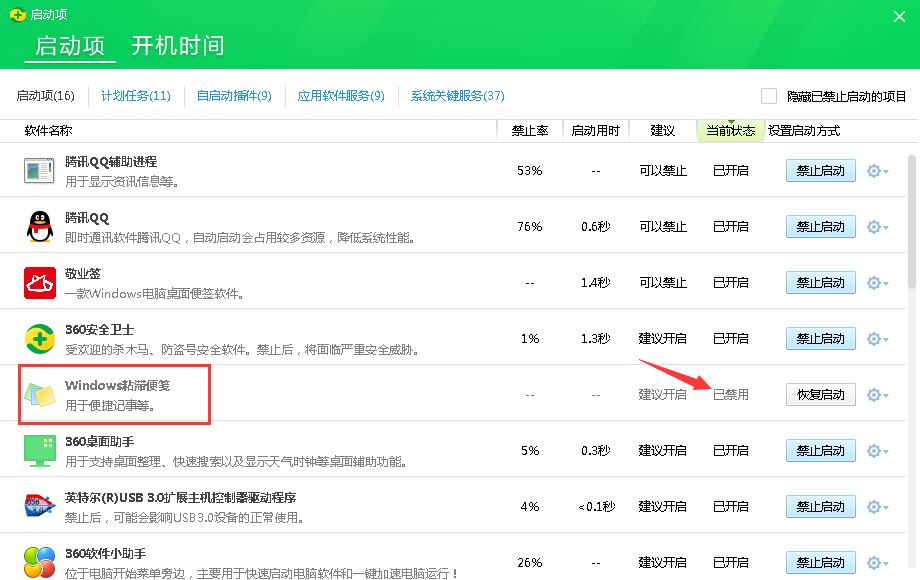Open the 系统关键服务(37) sub-tab
Viewport: 920px width, 580px height.
[458, 96]
